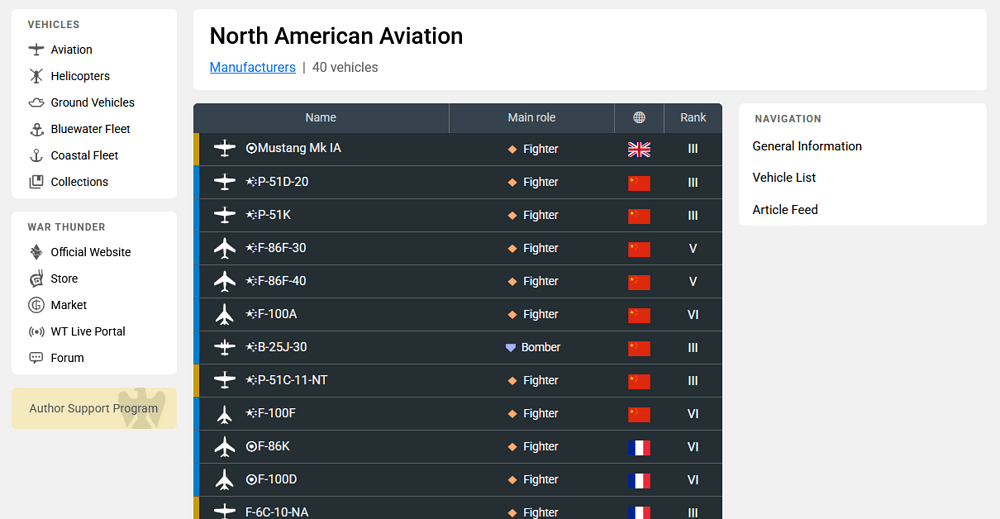Click the jet icon in F-100F row
Image resolution: width=1000 pixels, height=519 pixels.
(x=224, y=414)
